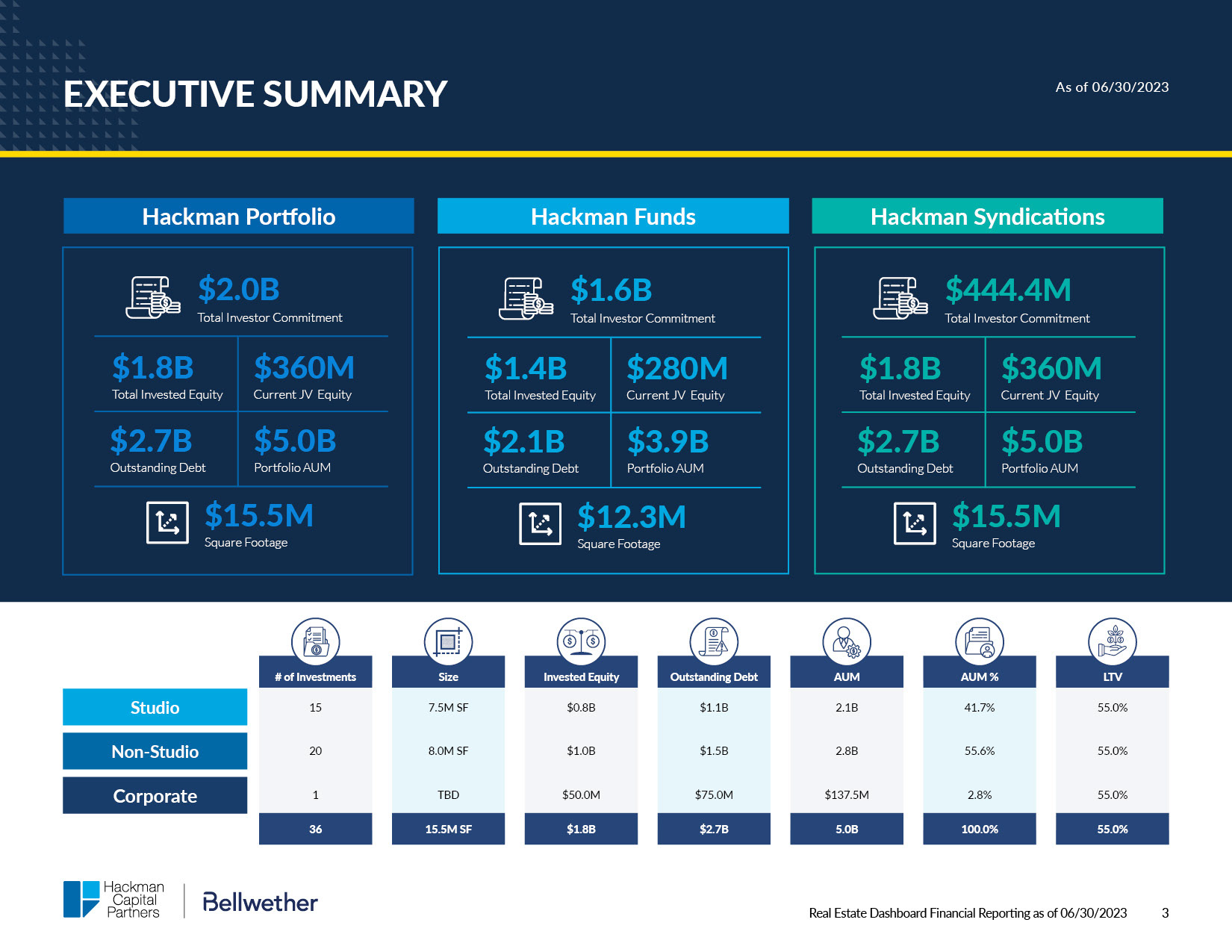Screen dimensions: 1232x952
Task: Click the Size column header
Action: 448,676
